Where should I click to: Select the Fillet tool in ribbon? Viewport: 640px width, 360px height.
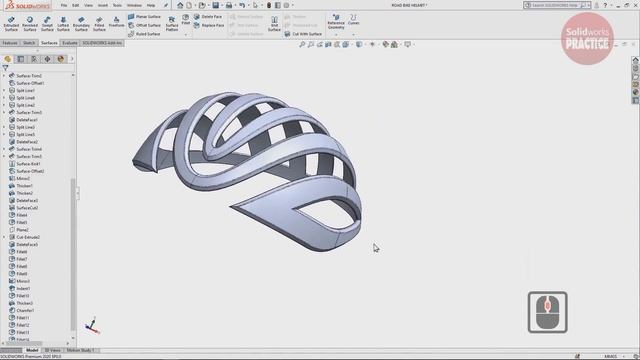point(186,19)
